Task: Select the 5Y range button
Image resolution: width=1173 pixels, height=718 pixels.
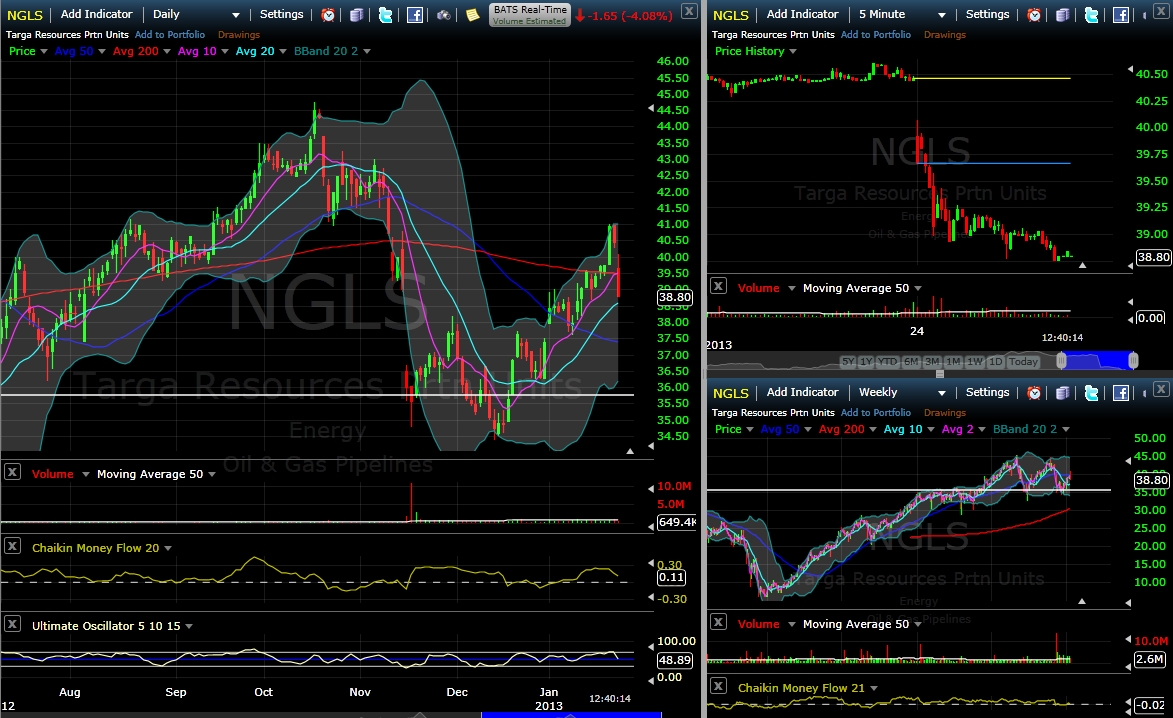Action: pos(848,362)
